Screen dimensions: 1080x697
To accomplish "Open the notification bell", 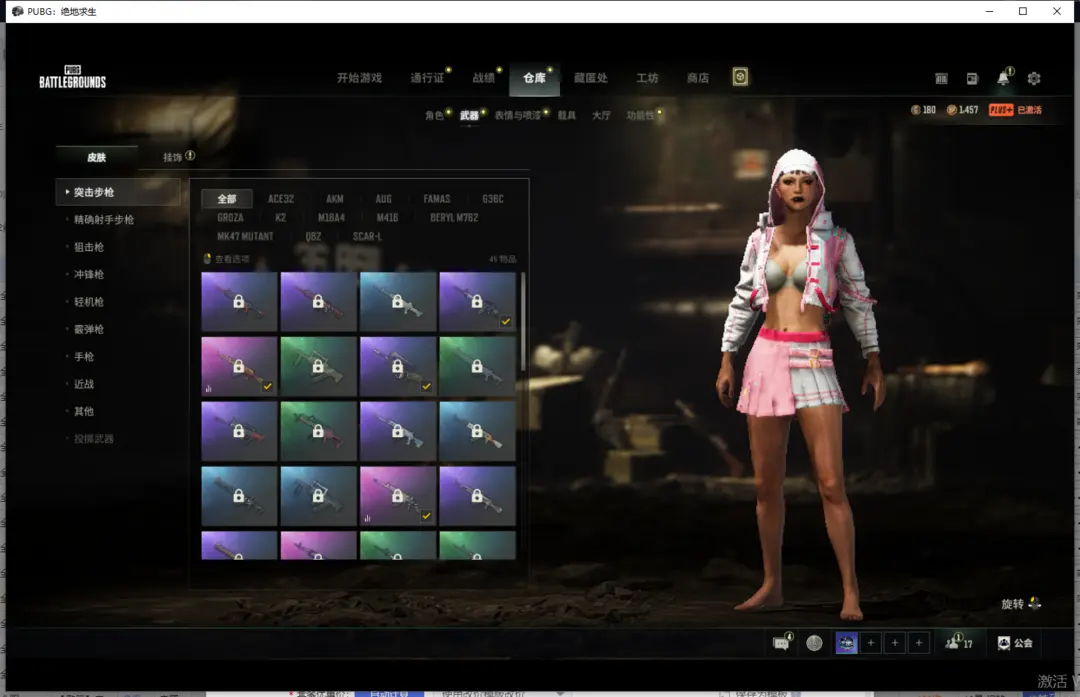I will pos(1004,78).
